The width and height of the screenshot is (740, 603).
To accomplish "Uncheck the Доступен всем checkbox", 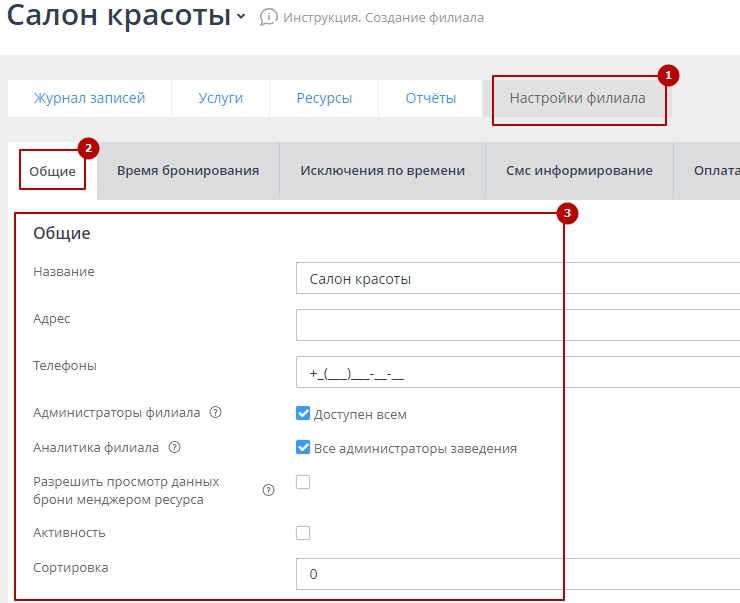I will pyautogui.click(x=303, y=413).
